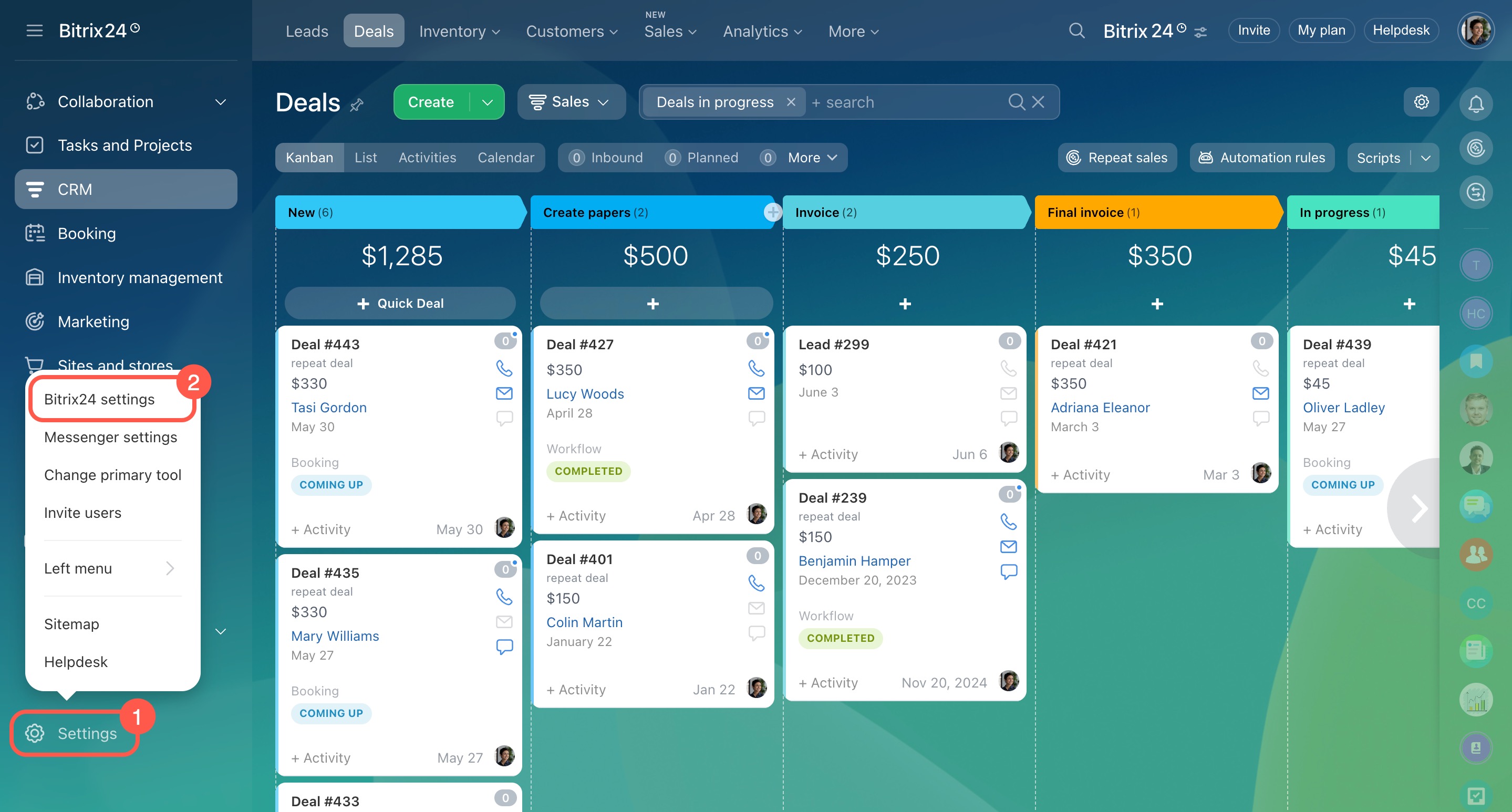
Task: Click phone icon on Deal #443
Action: tap(504, 368)
